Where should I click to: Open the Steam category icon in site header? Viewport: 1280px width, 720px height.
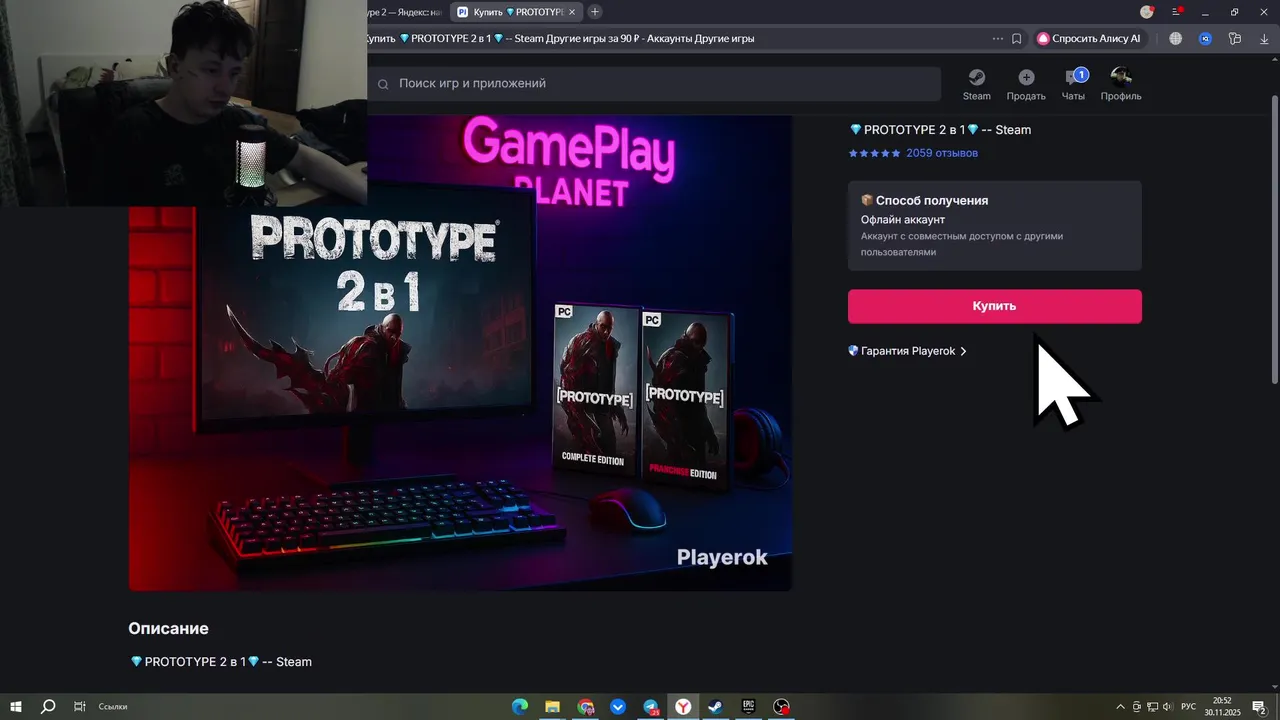tap(976, 84)
